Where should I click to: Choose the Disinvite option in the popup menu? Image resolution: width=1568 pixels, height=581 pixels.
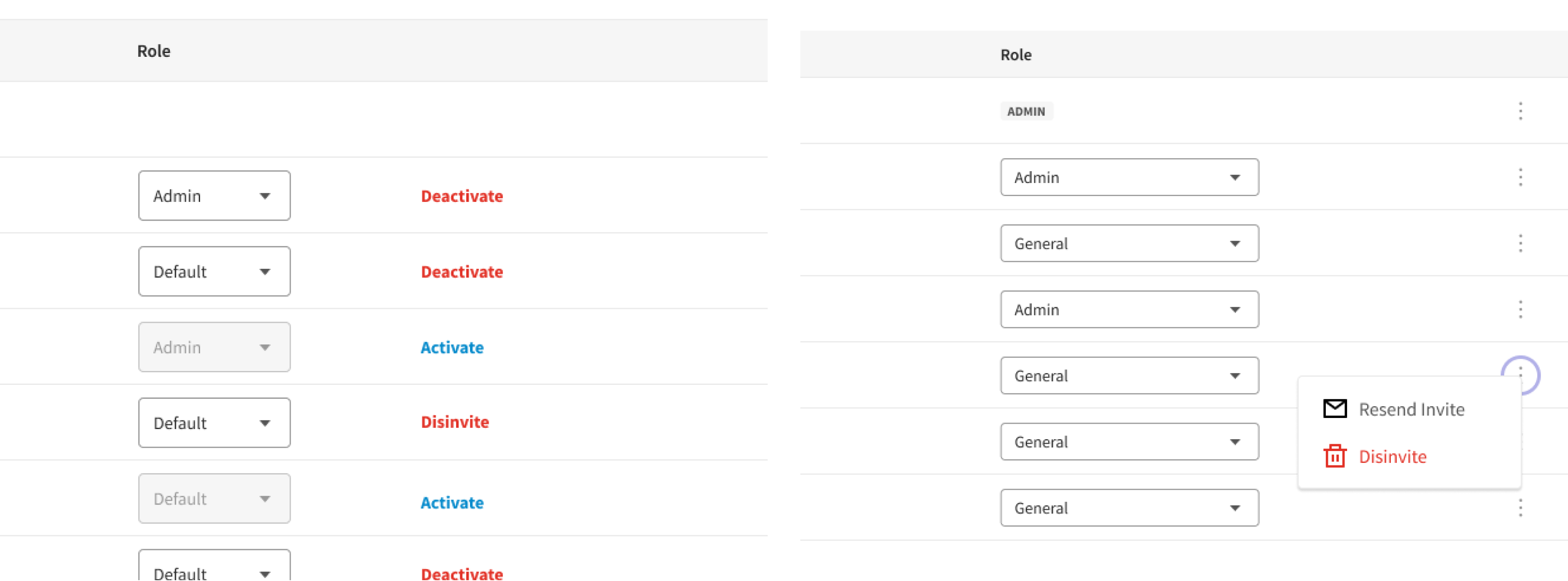click(1392, 457)
